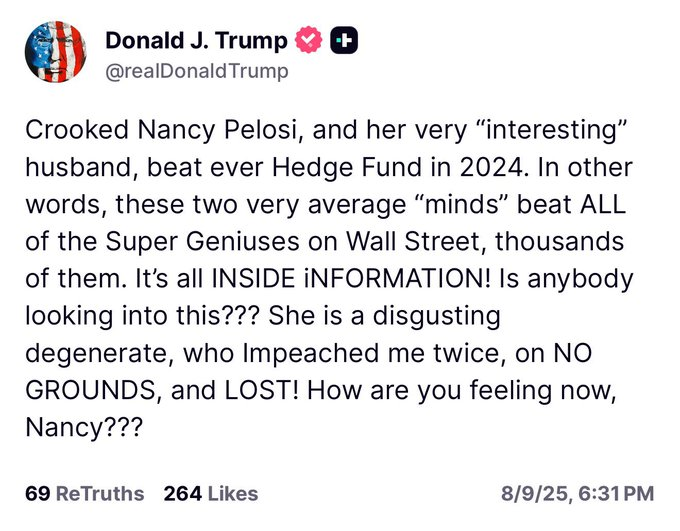This screenshot has height=531, width=680.
Task: Click the black plus badge icon
Action: click(344, 40)
